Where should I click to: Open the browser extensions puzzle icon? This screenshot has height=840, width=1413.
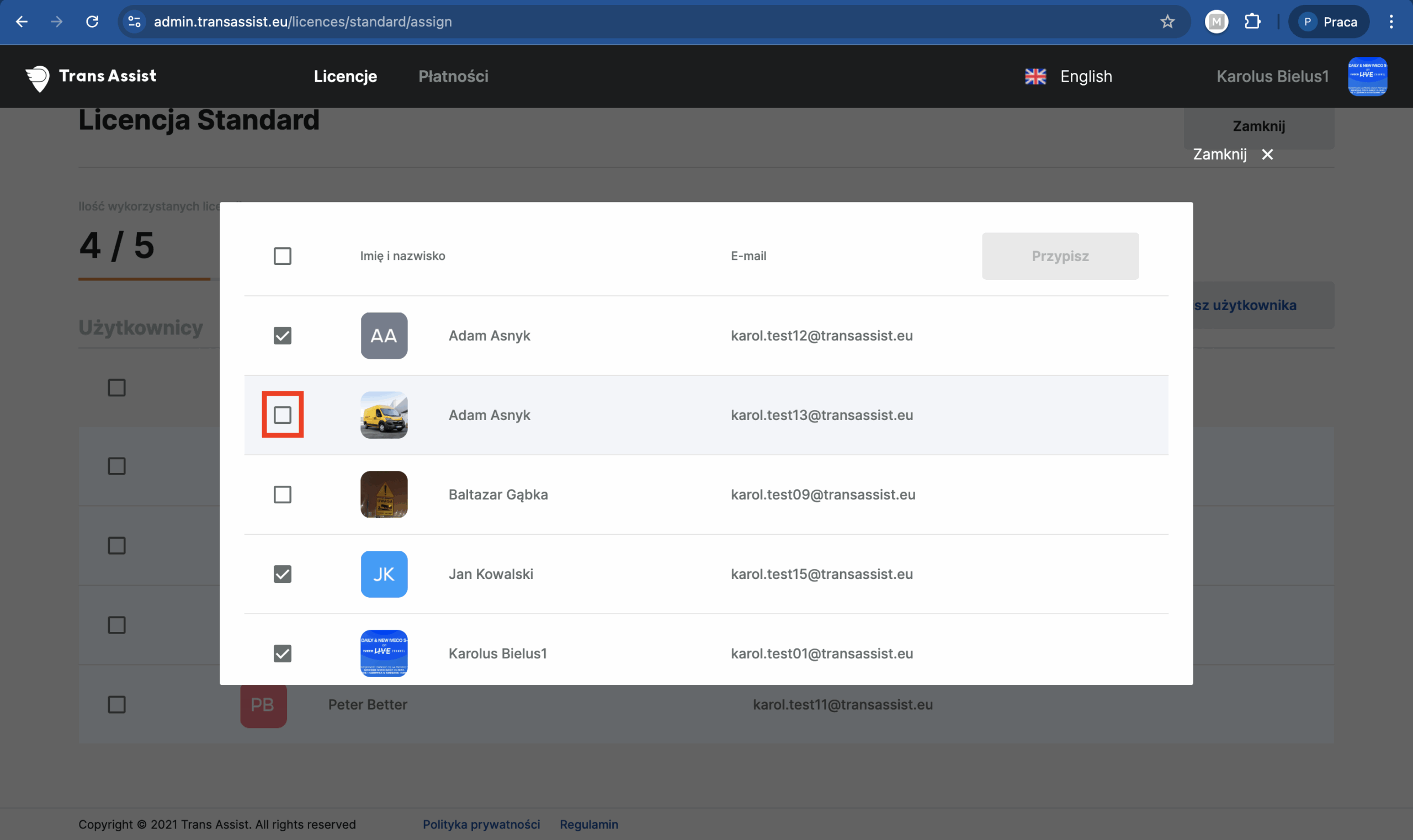[1252, 22]
